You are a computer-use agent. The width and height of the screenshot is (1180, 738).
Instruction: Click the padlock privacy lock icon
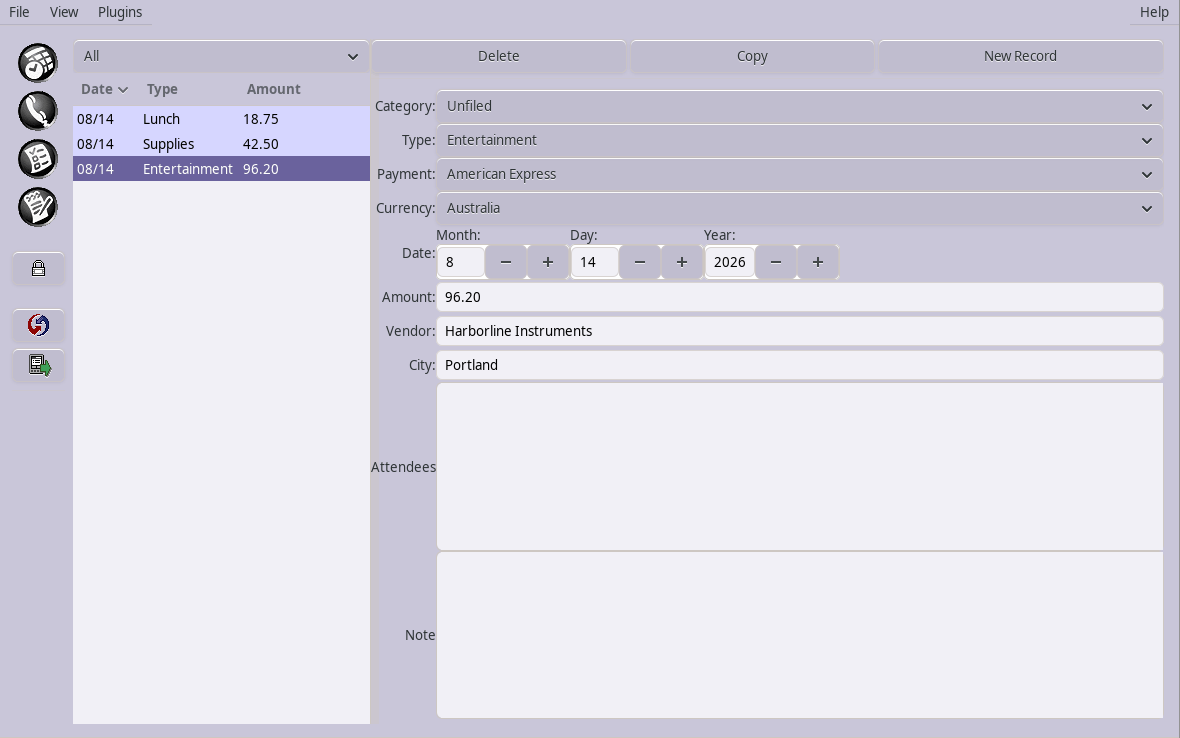(x=38, y=269)
